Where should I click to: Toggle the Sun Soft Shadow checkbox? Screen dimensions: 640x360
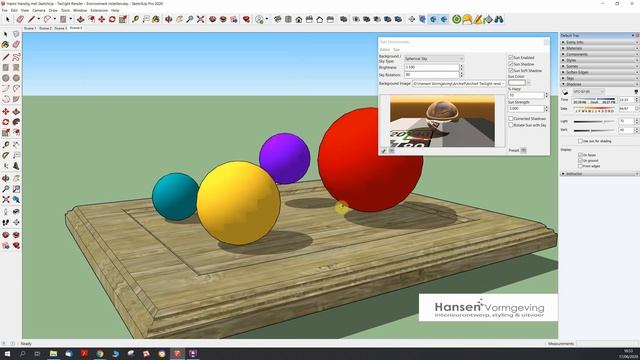click(511, 71)
